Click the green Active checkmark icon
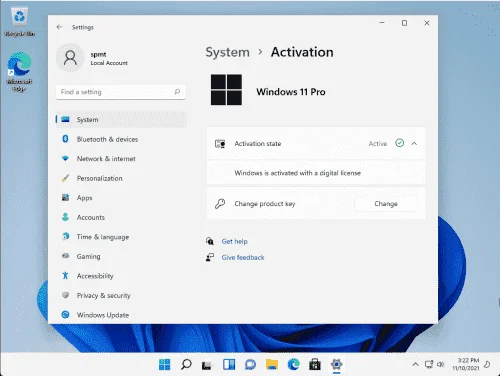 (400, 143)
